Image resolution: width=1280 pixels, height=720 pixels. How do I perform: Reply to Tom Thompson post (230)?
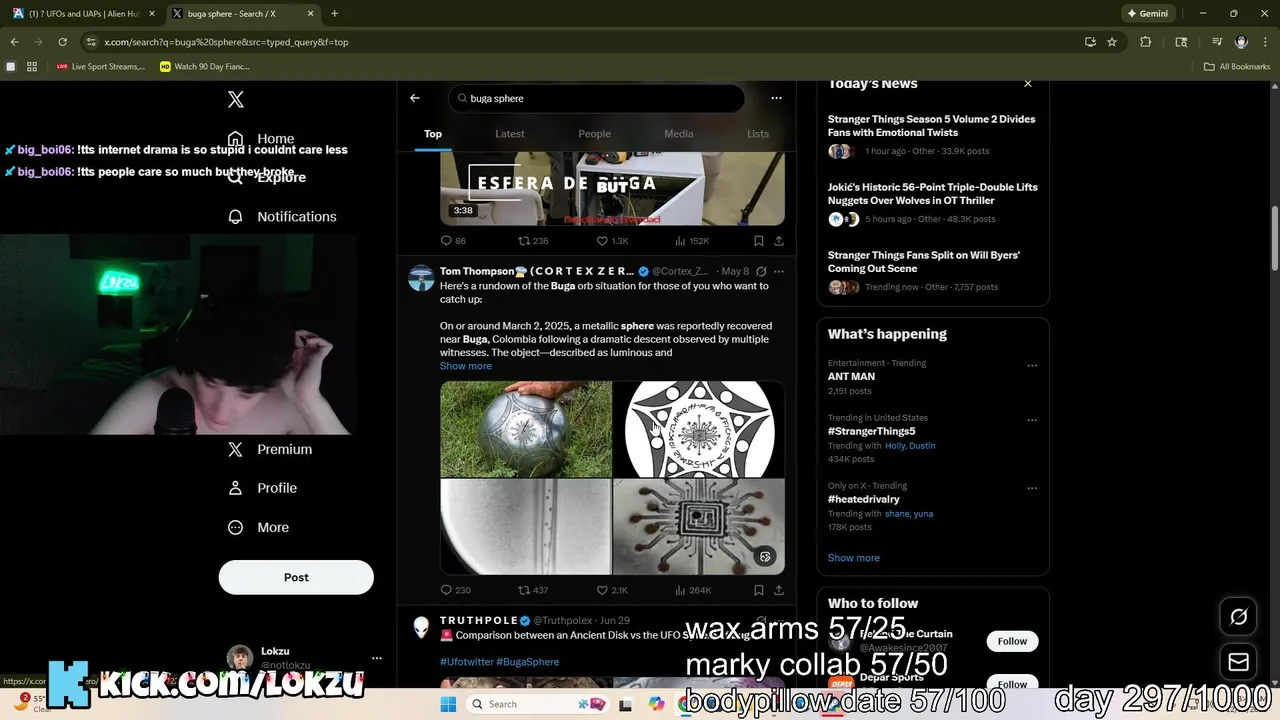coord(455,590)
